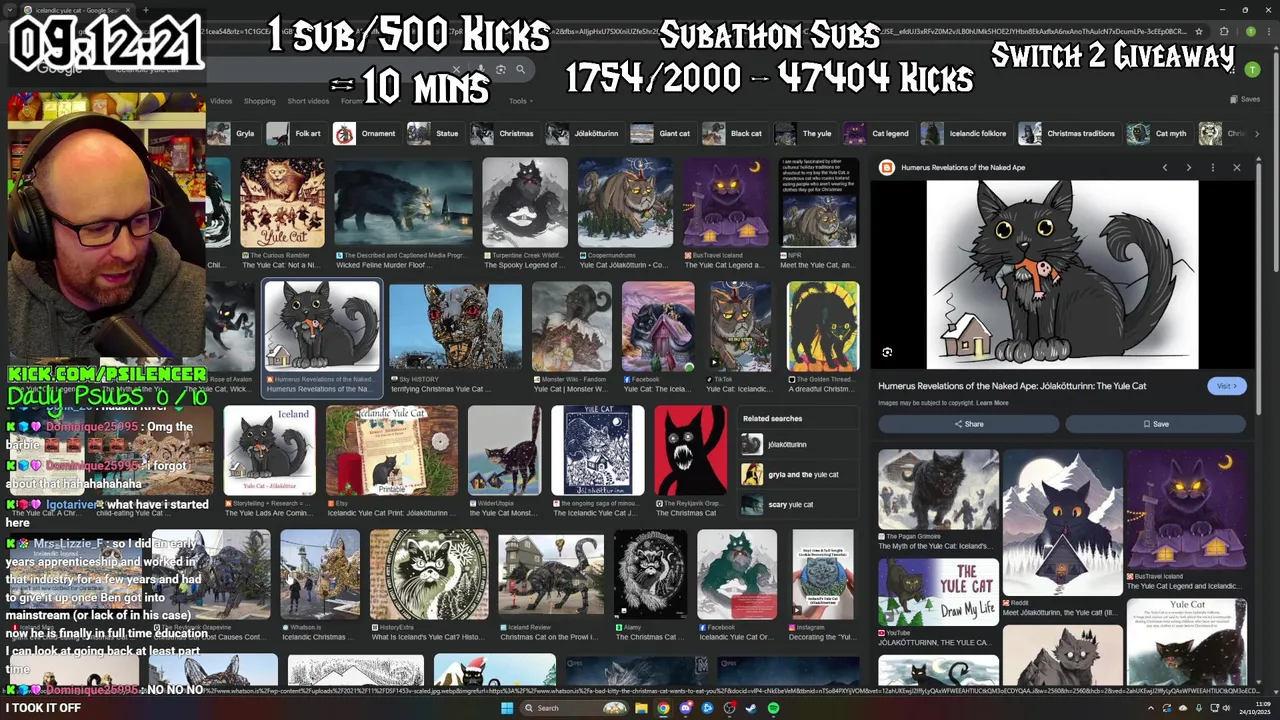1280x720 pixels.
Task: Open File Explorer from taskbar
Action: click(x=640, y=708)
